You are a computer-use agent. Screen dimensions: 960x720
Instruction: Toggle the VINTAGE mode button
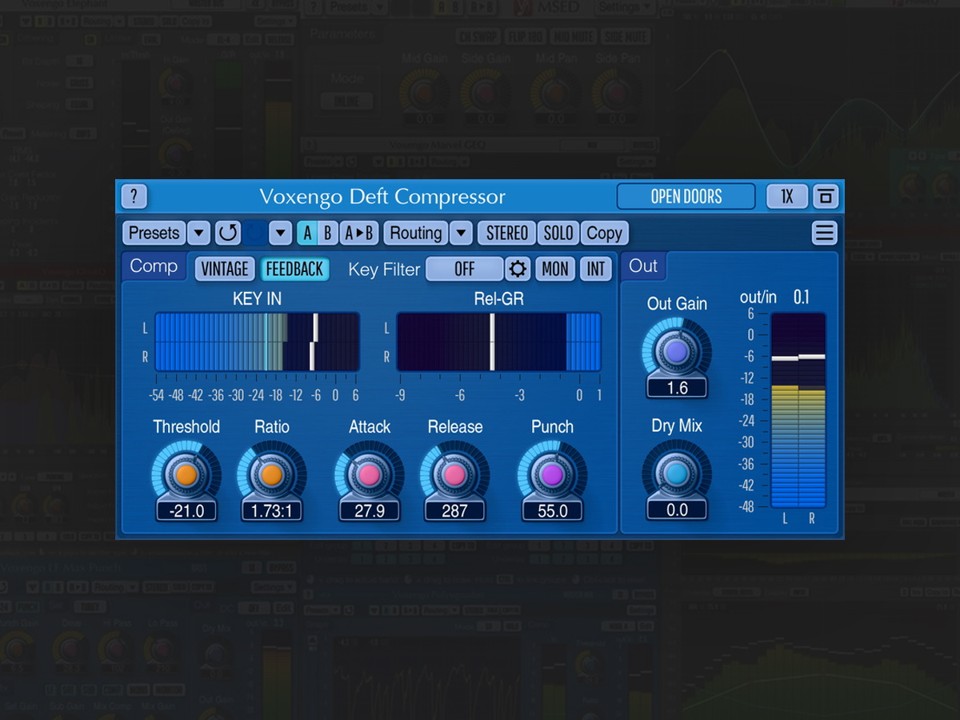[x=225, y=269]
